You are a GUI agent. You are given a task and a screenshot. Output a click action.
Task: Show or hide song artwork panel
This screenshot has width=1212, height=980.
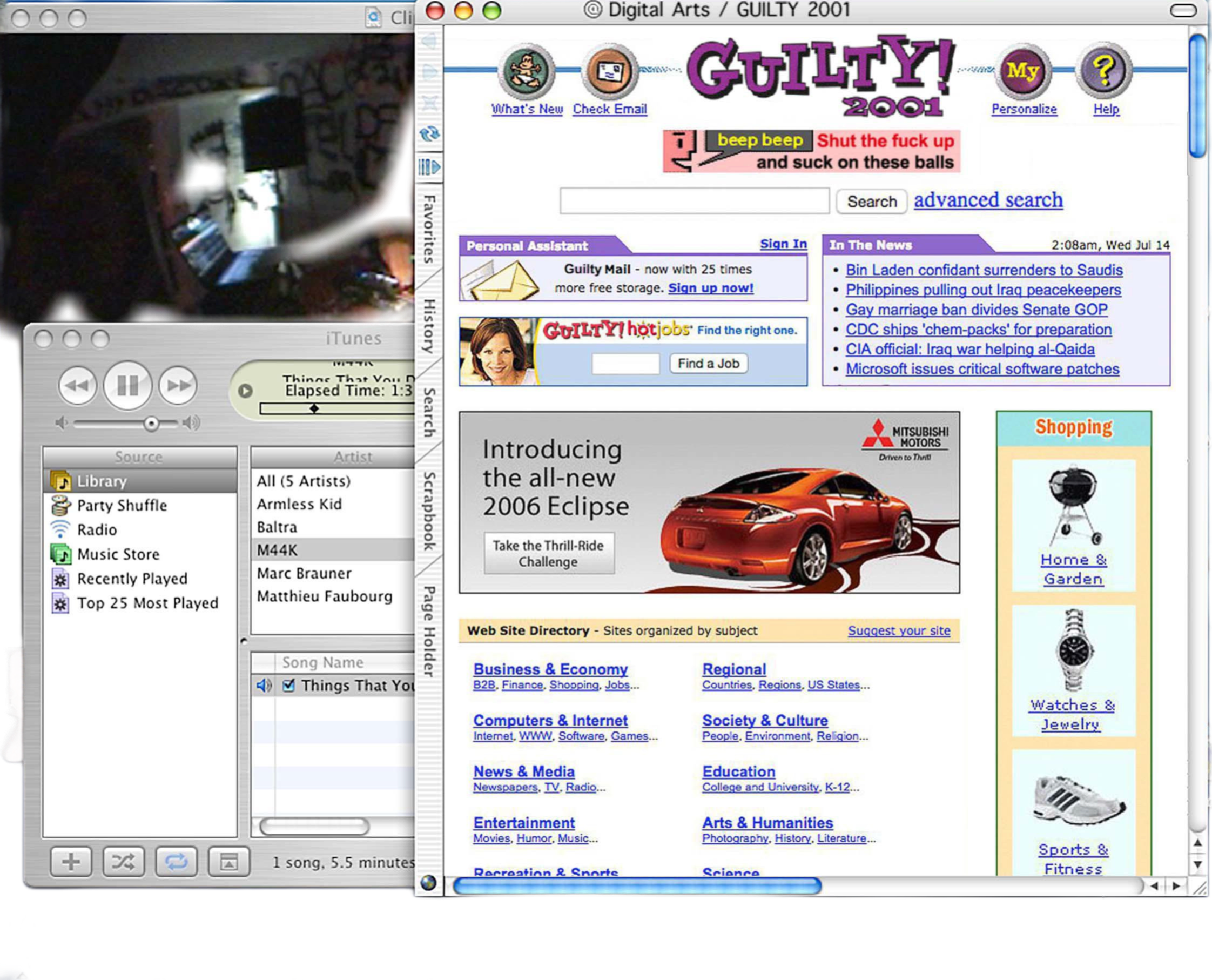coord(228,862)
